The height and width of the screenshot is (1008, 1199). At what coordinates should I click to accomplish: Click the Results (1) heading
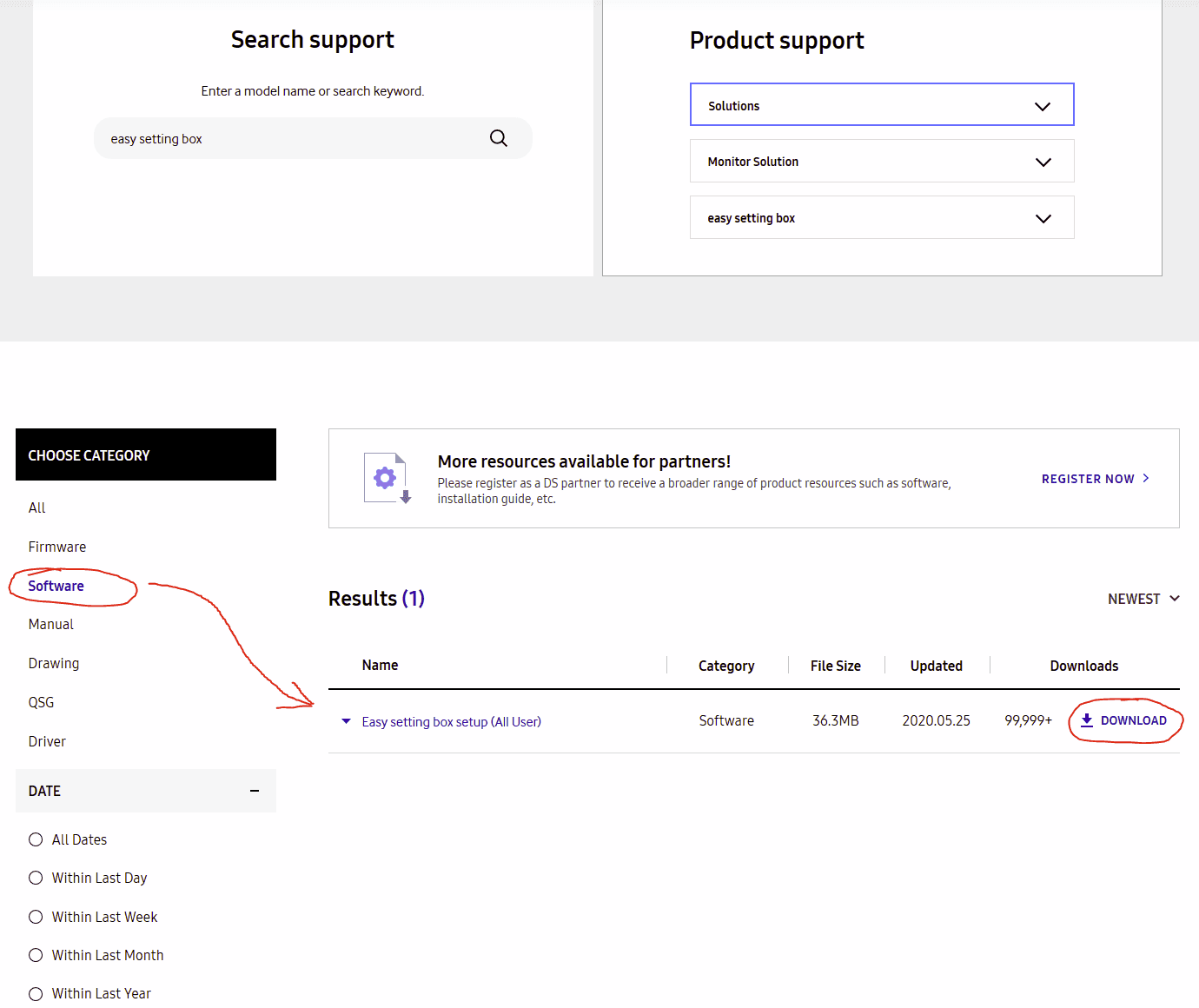(376, 599)
